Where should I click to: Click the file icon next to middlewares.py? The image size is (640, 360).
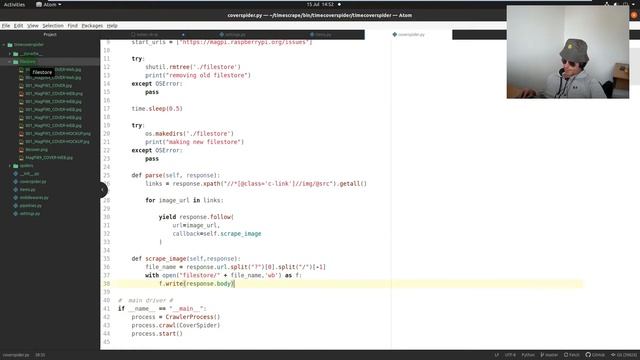[x=16, y=198]
